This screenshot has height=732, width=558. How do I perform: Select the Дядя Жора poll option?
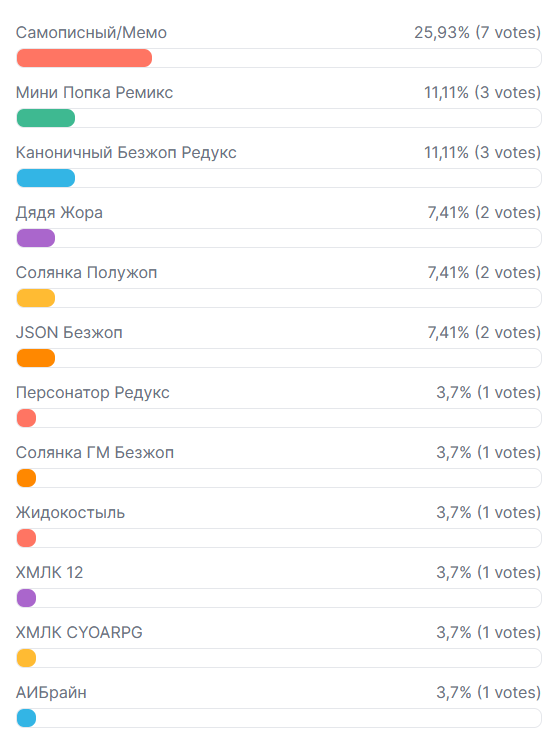59,213
